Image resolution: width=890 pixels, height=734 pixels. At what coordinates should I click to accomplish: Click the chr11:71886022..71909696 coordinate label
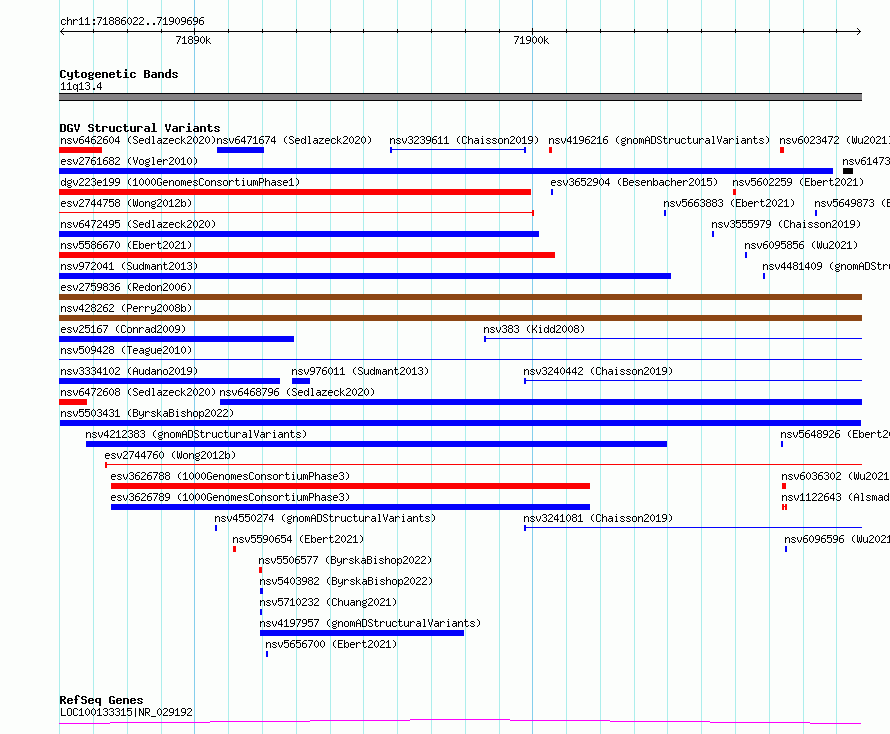pyautogui.click(x=132, y=21)
